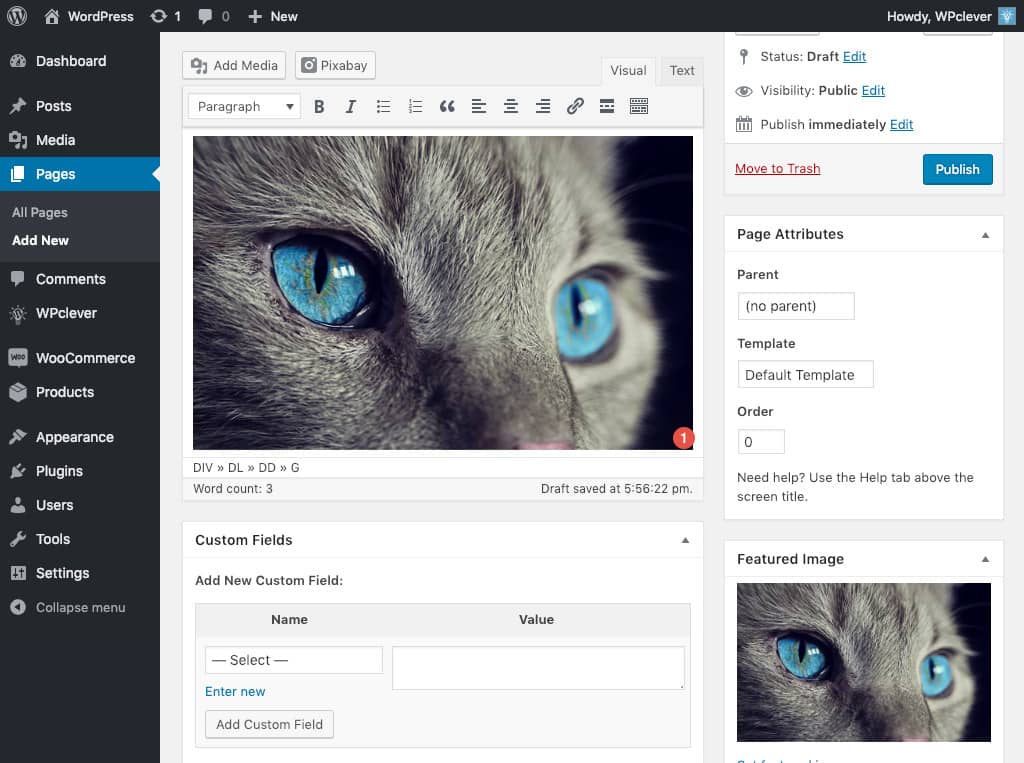The height and width of the screenshot is (763, 1024).
Task: Open the custom field Select dropdown
Action: tap(293, 660)
